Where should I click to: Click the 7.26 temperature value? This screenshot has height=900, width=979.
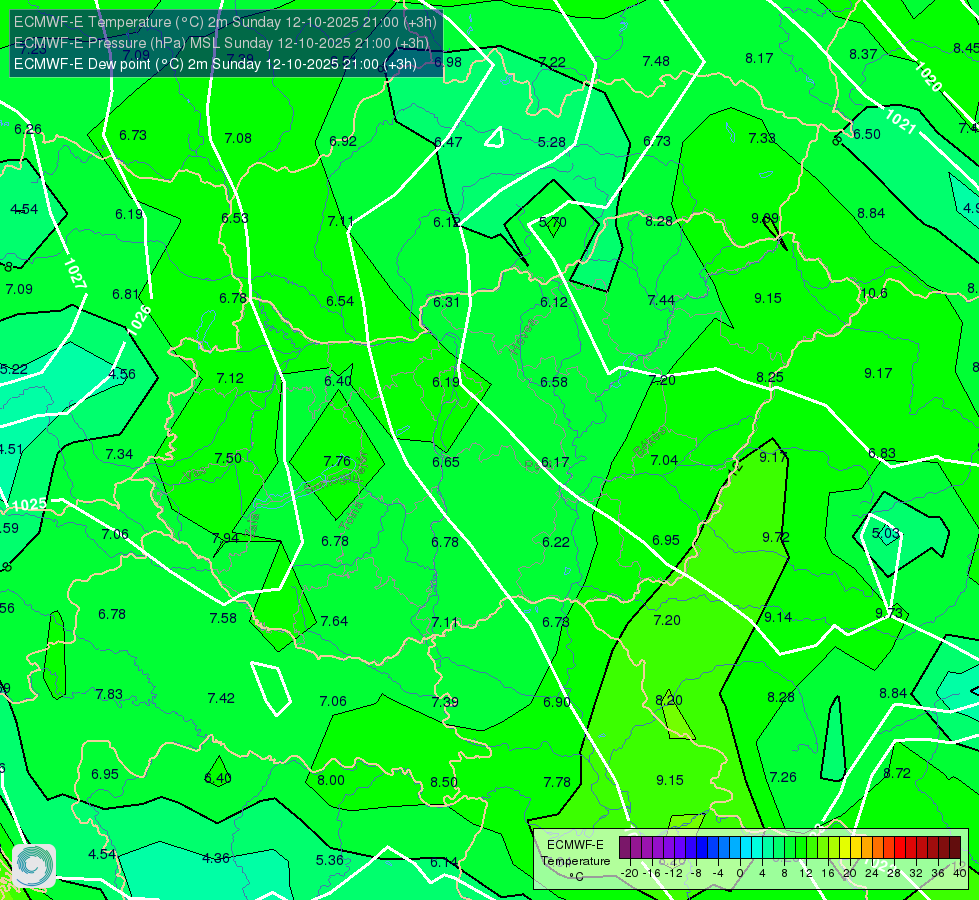(x=783, y=777)
